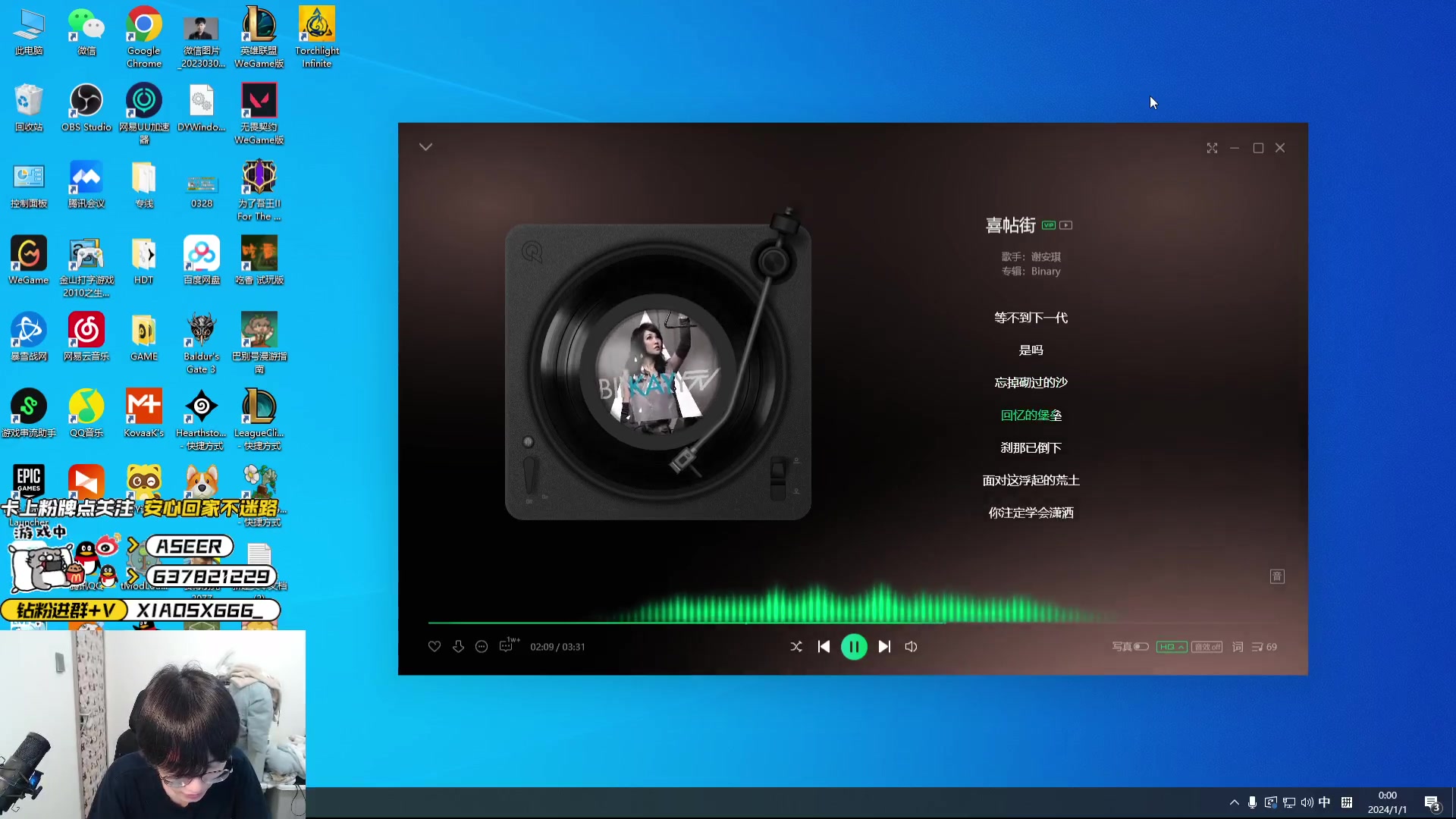Select OBS Studio desktop icon
1456x819 pixels.
pyautogui.click(x=86, y=107)
